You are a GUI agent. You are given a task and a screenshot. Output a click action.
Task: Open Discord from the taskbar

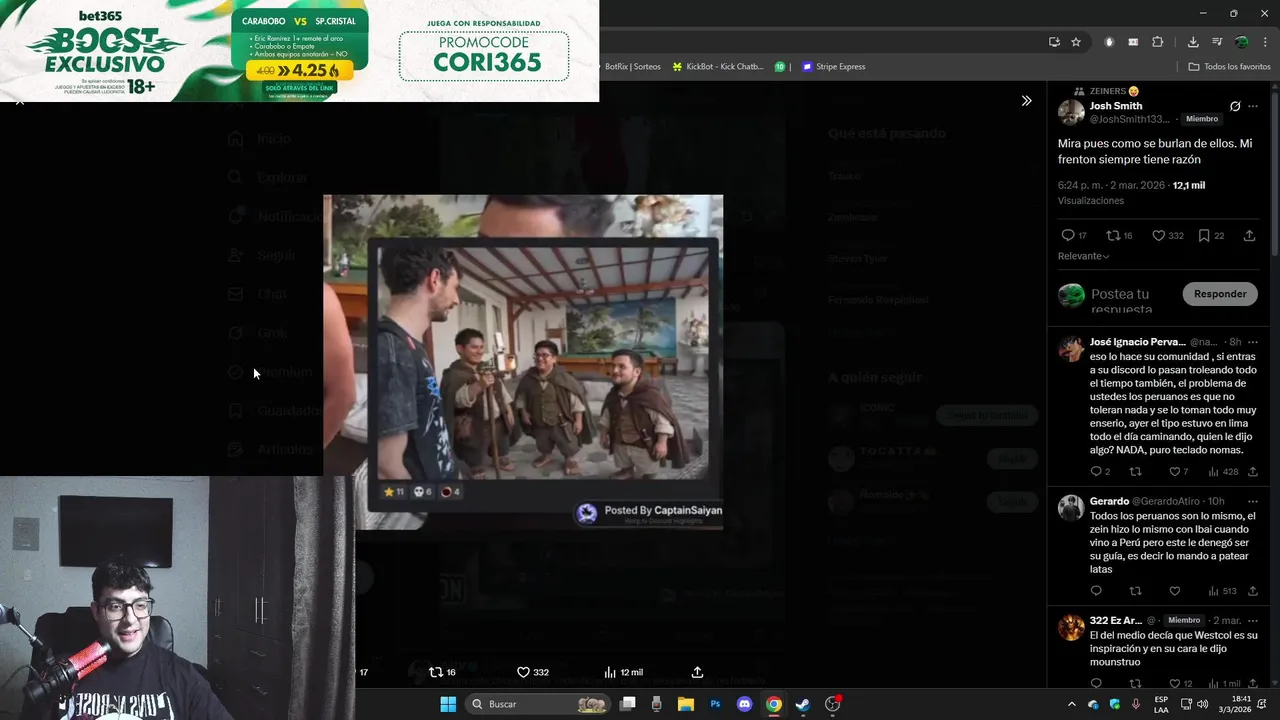click(x=744, y=704)
